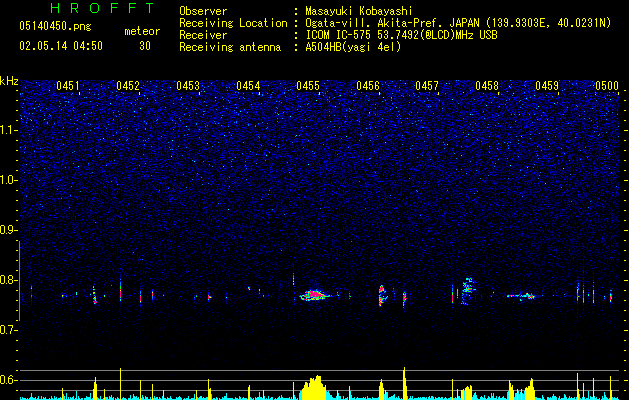The image size is (629, 400).
Task: Click the horizontal echo streak before 0459
Action: [521, 296]
